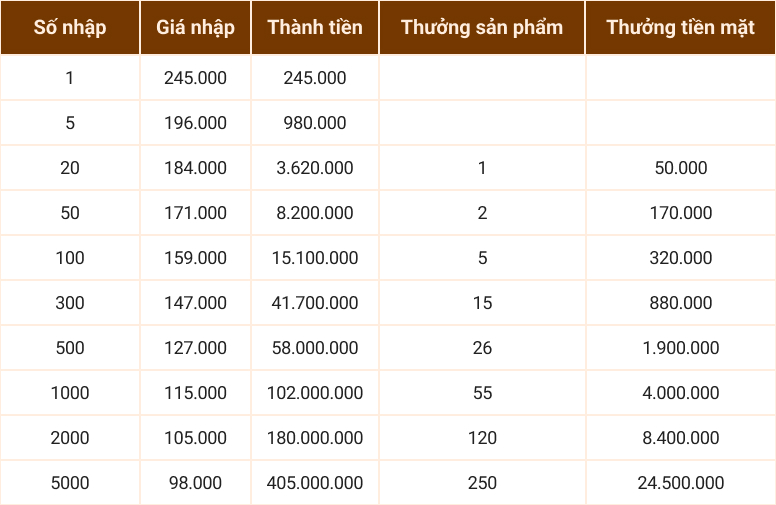
Task: Click the 196.000 import price cell
Action: coord(196,123)
